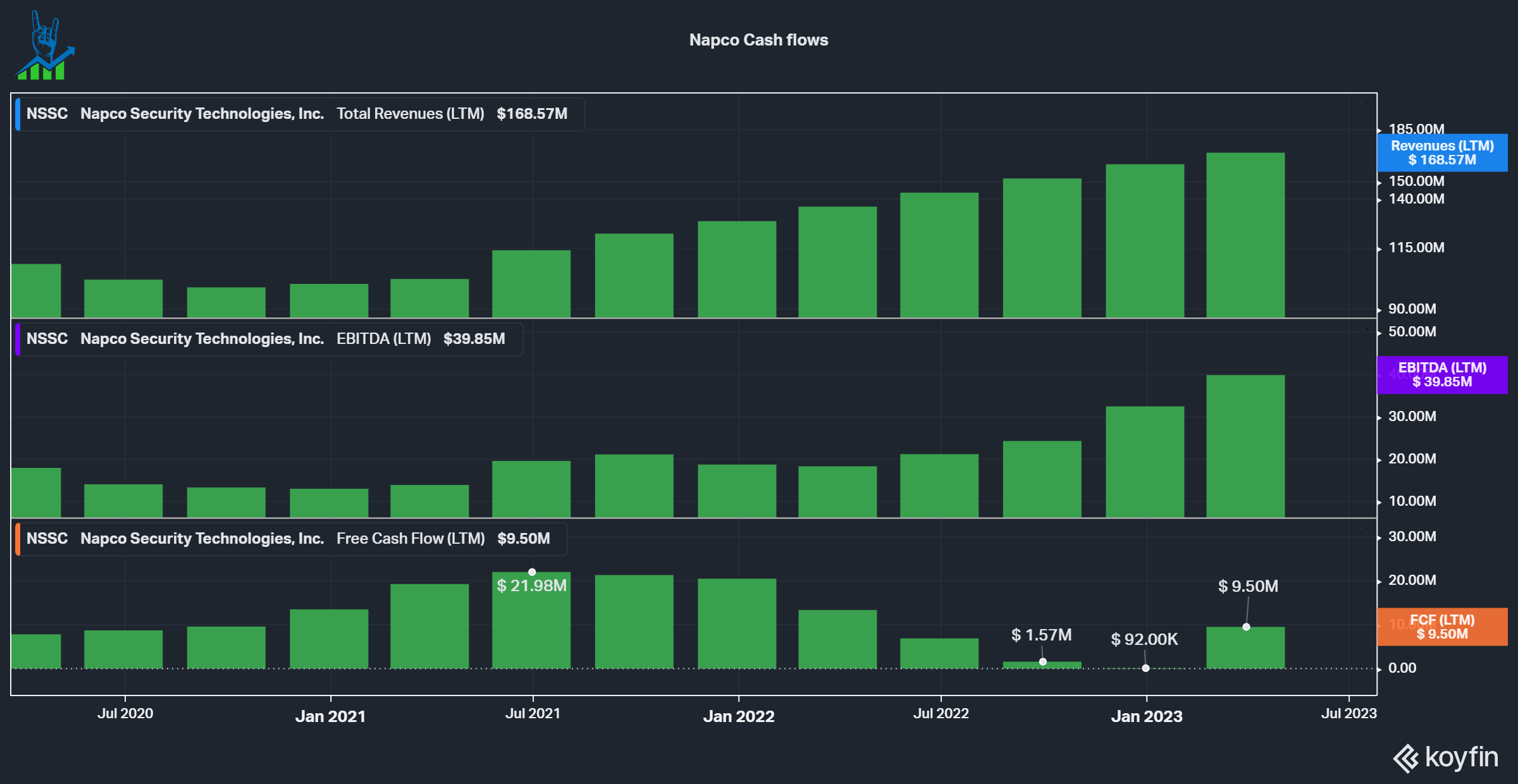Click the $ 92.00K data label

click(x=1144, y=639)
